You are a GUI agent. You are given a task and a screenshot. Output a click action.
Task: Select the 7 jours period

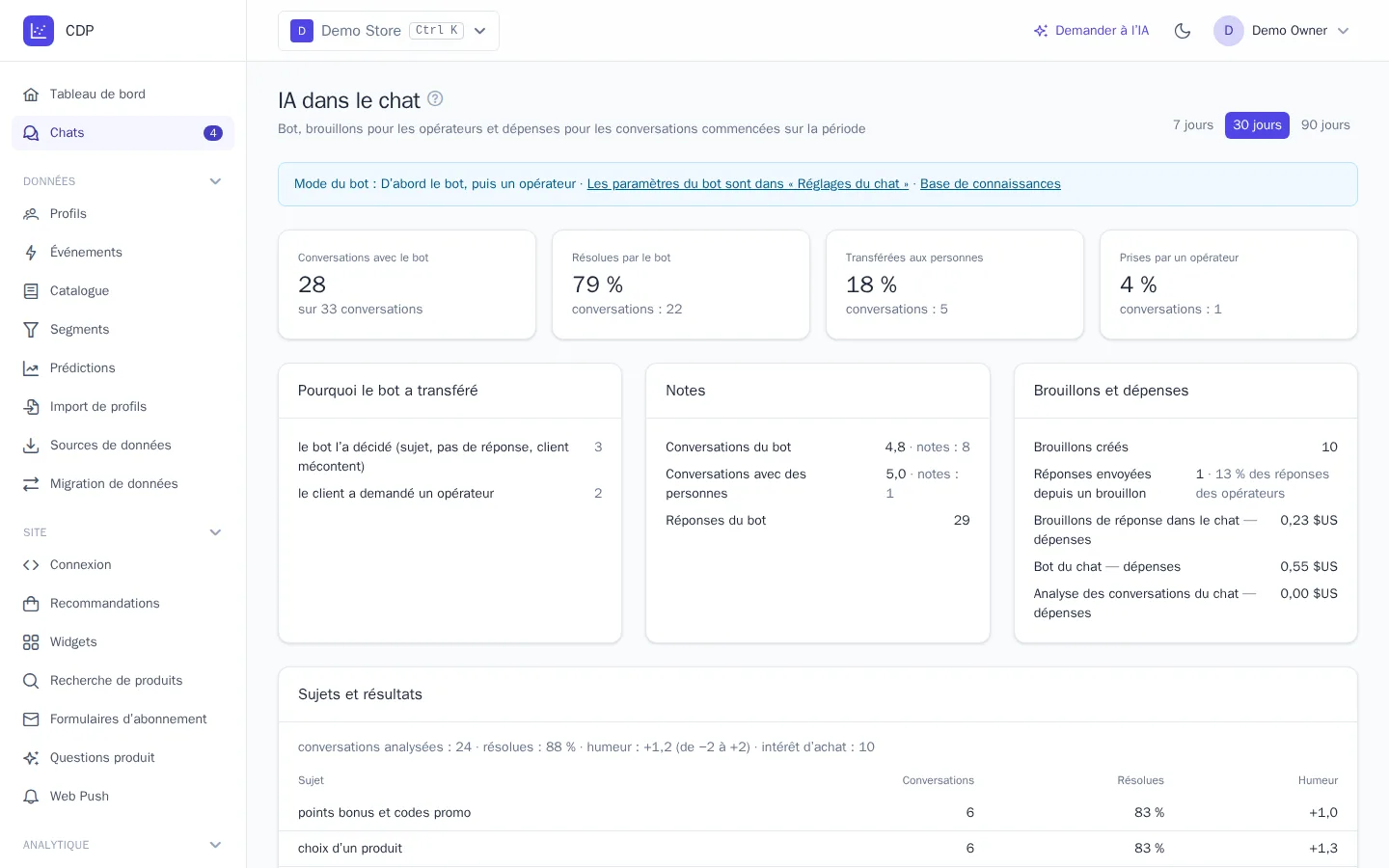click(1192, 125)
